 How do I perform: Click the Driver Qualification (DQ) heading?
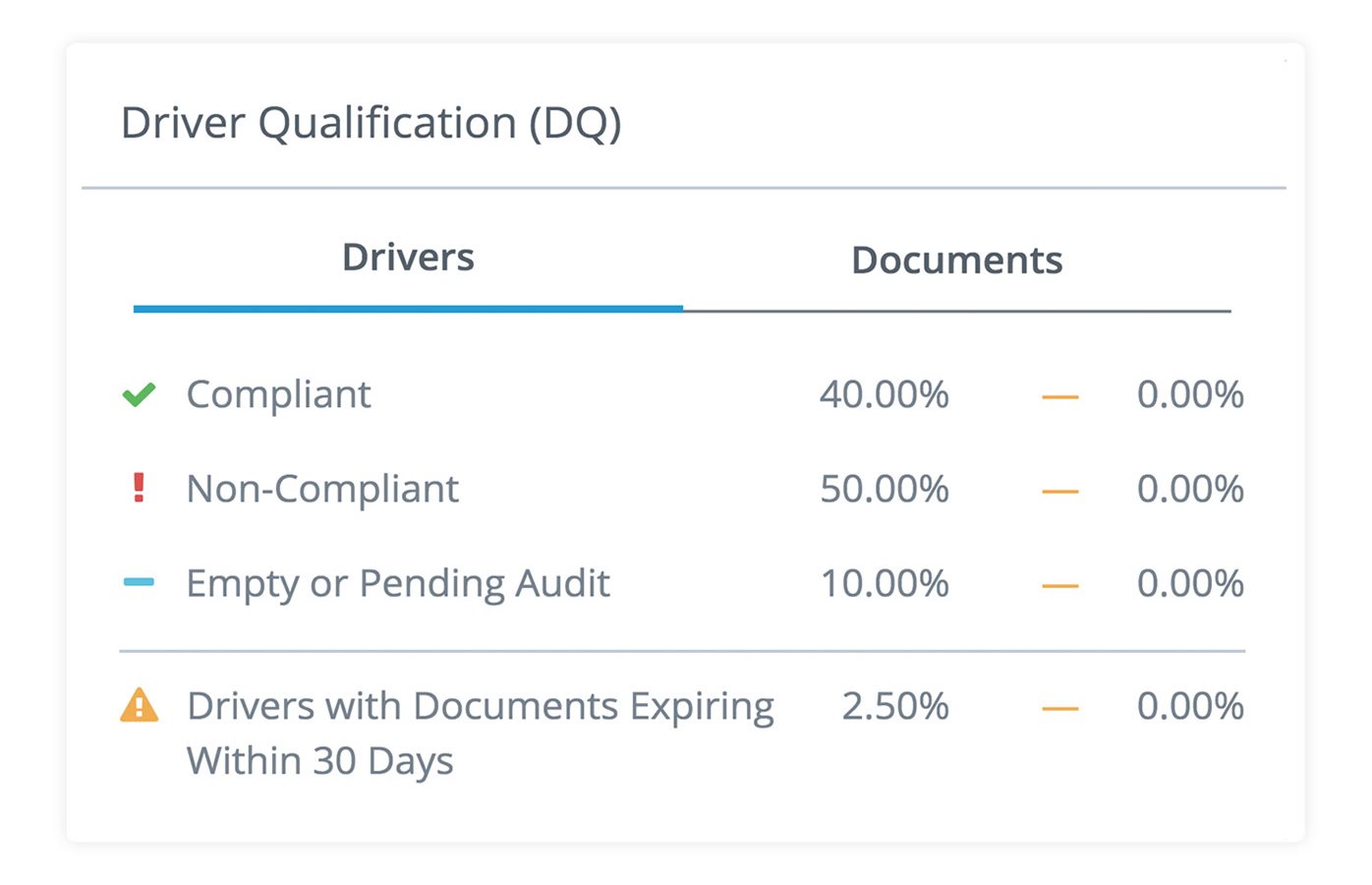pos(371,124)
